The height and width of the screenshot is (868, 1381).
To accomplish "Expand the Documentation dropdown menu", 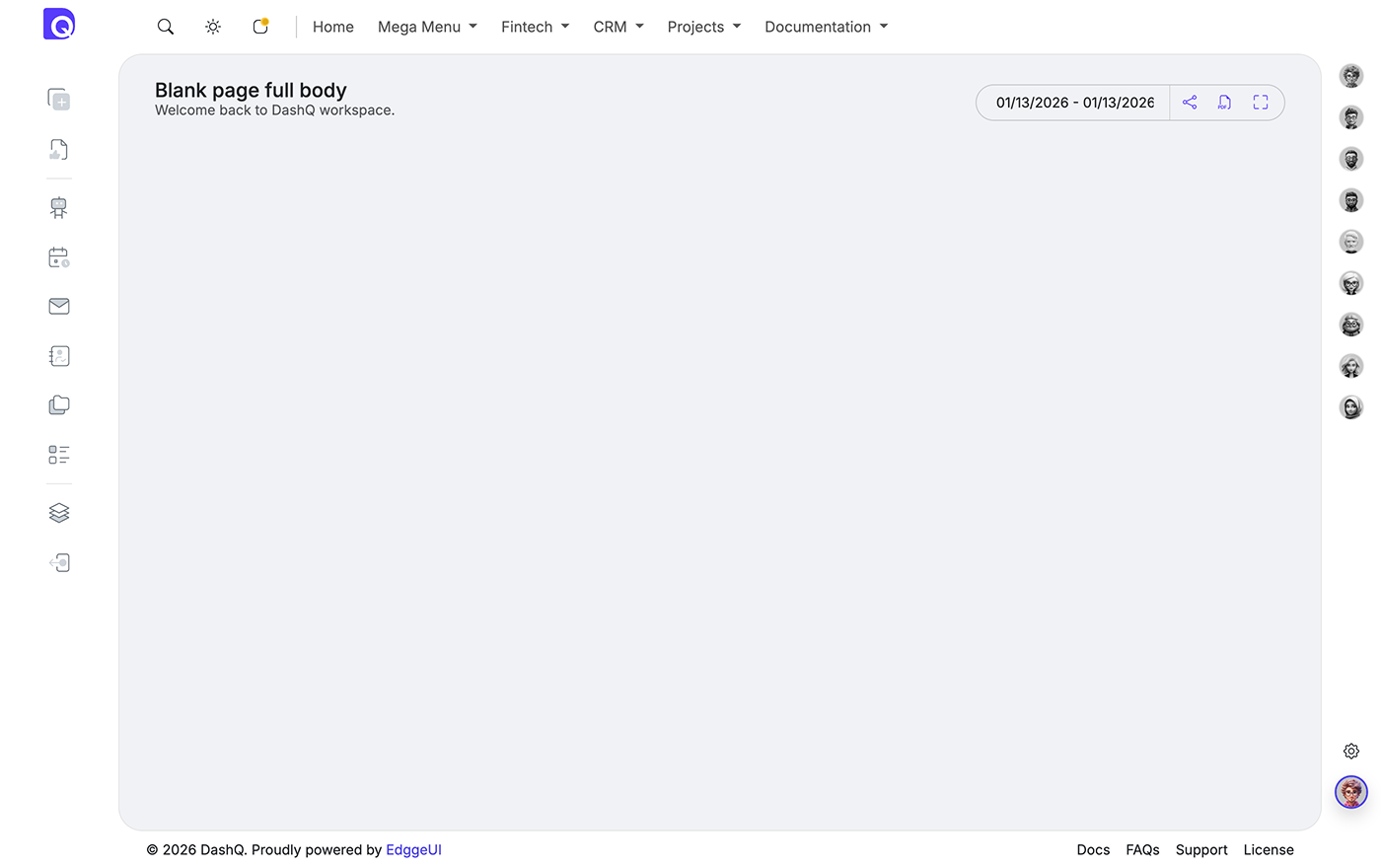I will [827, 27].
